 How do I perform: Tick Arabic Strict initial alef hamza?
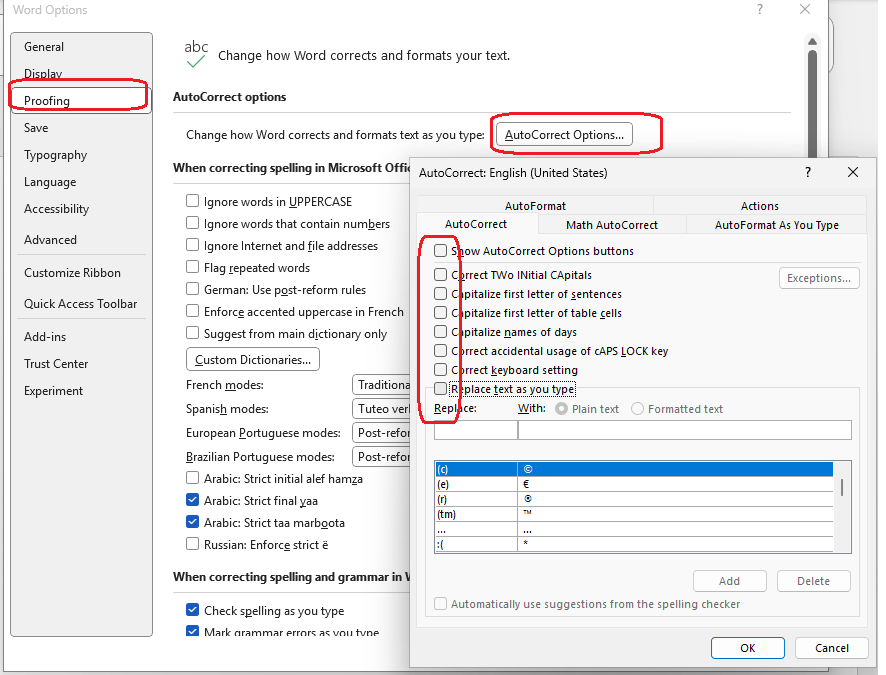click(193, 478)
